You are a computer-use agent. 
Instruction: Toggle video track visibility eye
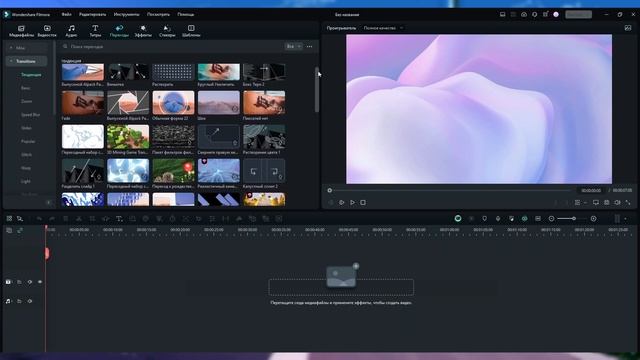click(40, 282)
